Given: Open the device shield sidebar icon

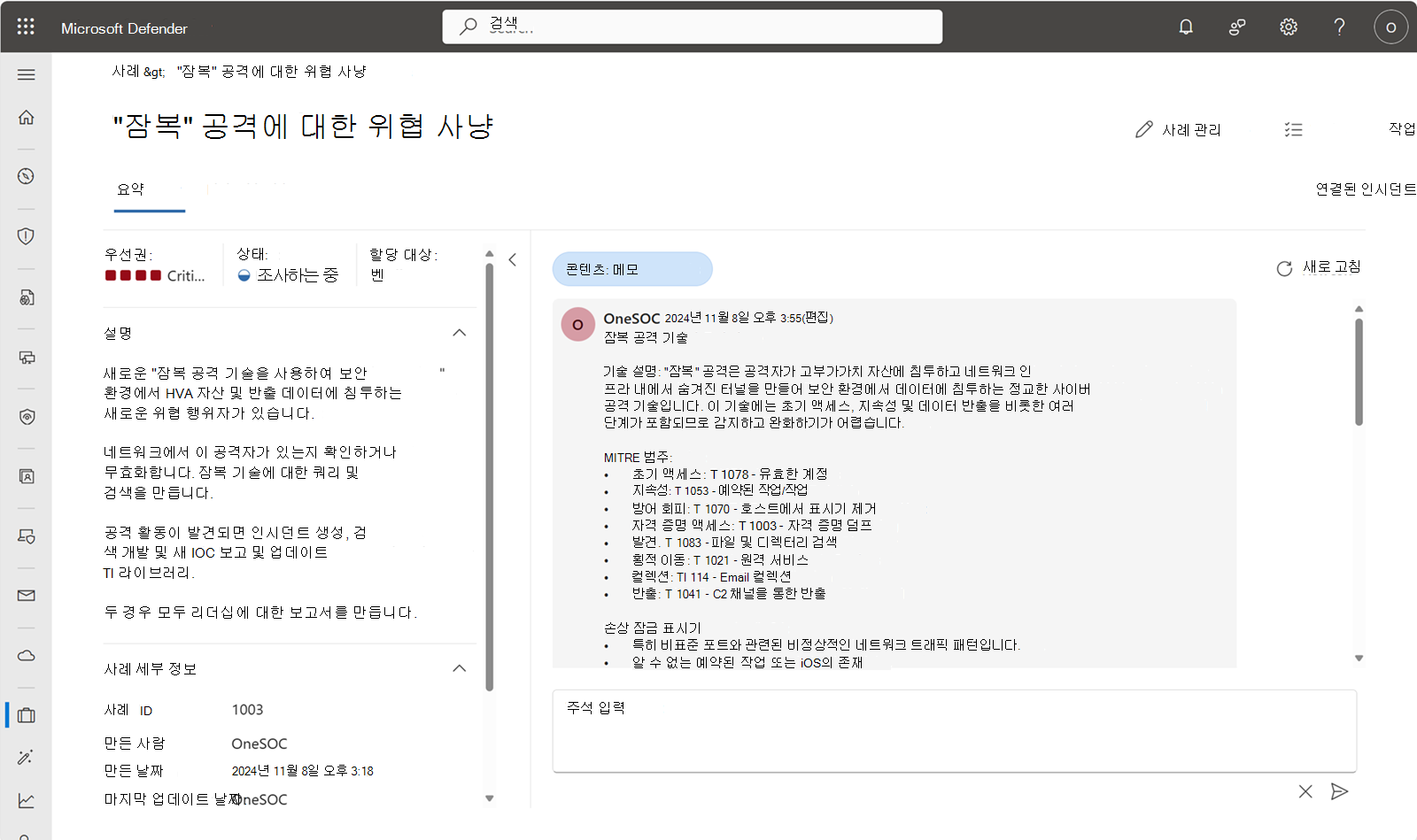Looking at the screenshot, I should 27,536.
